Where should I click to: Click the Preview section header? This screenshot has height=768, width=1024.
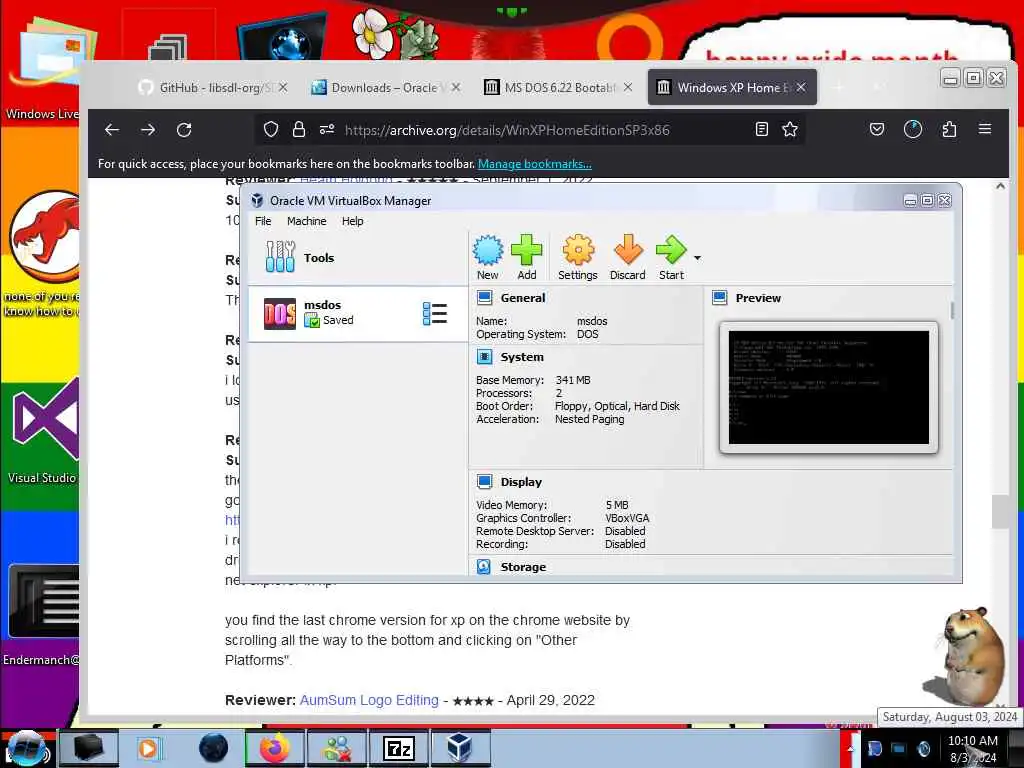click(758, 298)
